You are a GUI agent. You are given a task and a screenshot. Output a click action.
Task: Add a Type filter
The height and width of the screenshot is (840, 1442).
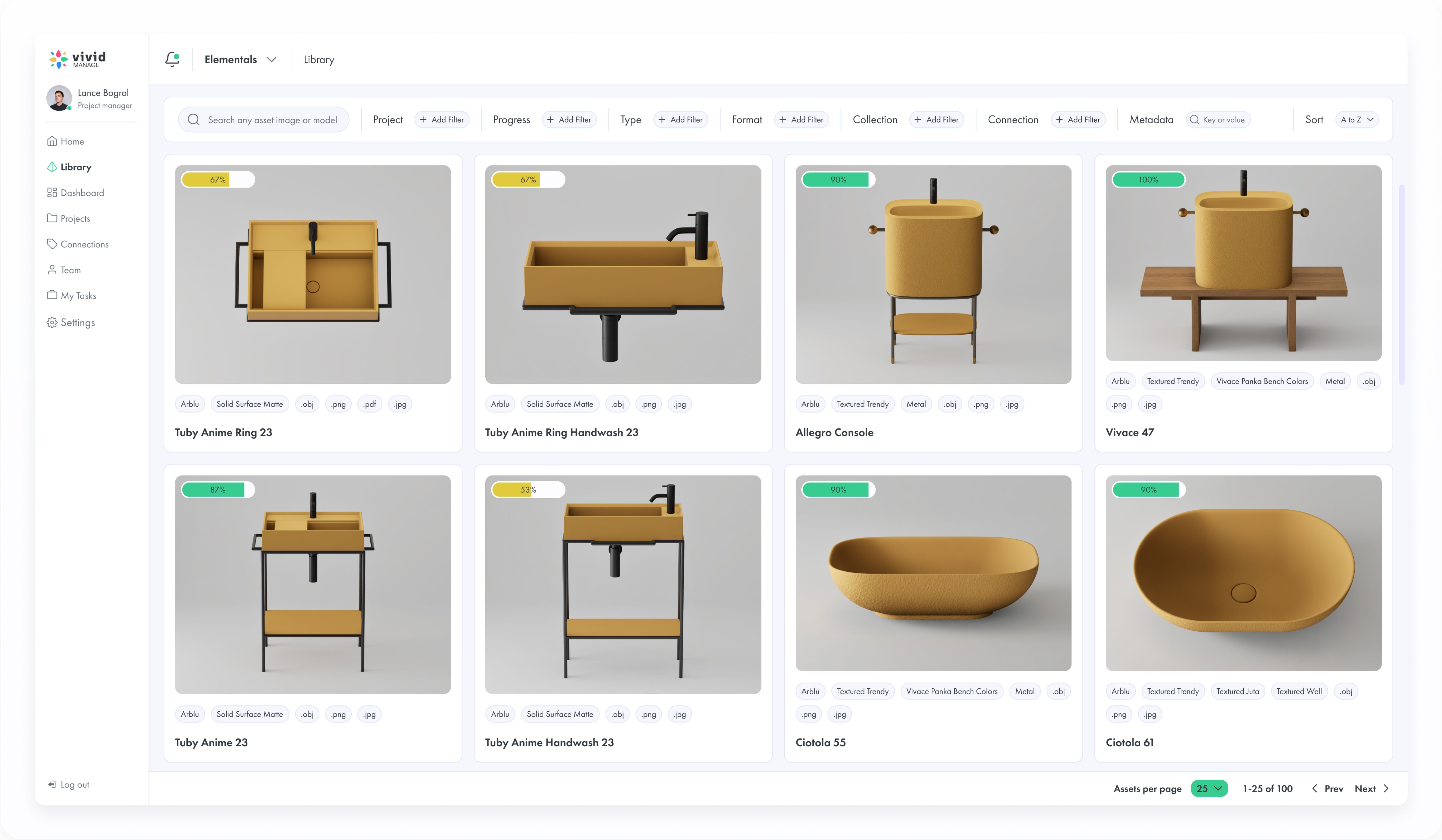(680, 120)
